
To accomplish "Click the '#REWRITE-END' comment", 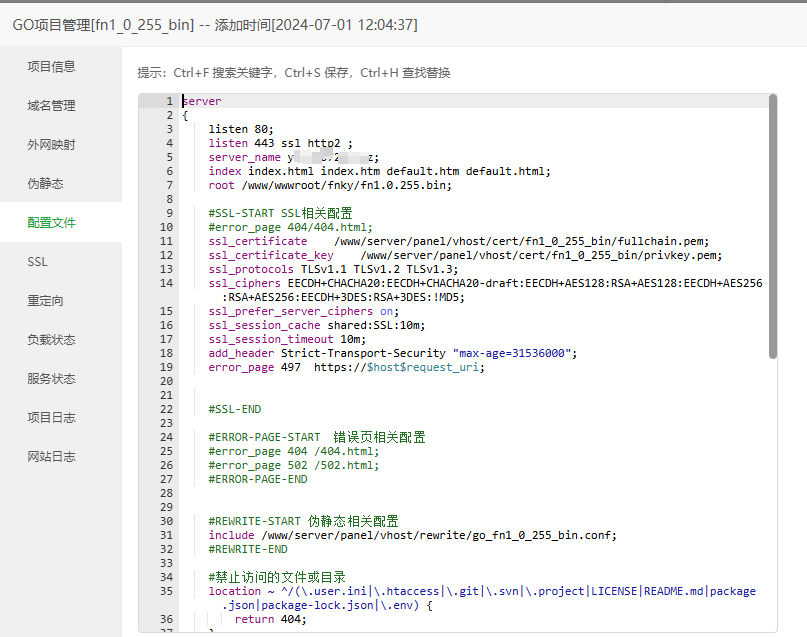I will tap(248, 550).
